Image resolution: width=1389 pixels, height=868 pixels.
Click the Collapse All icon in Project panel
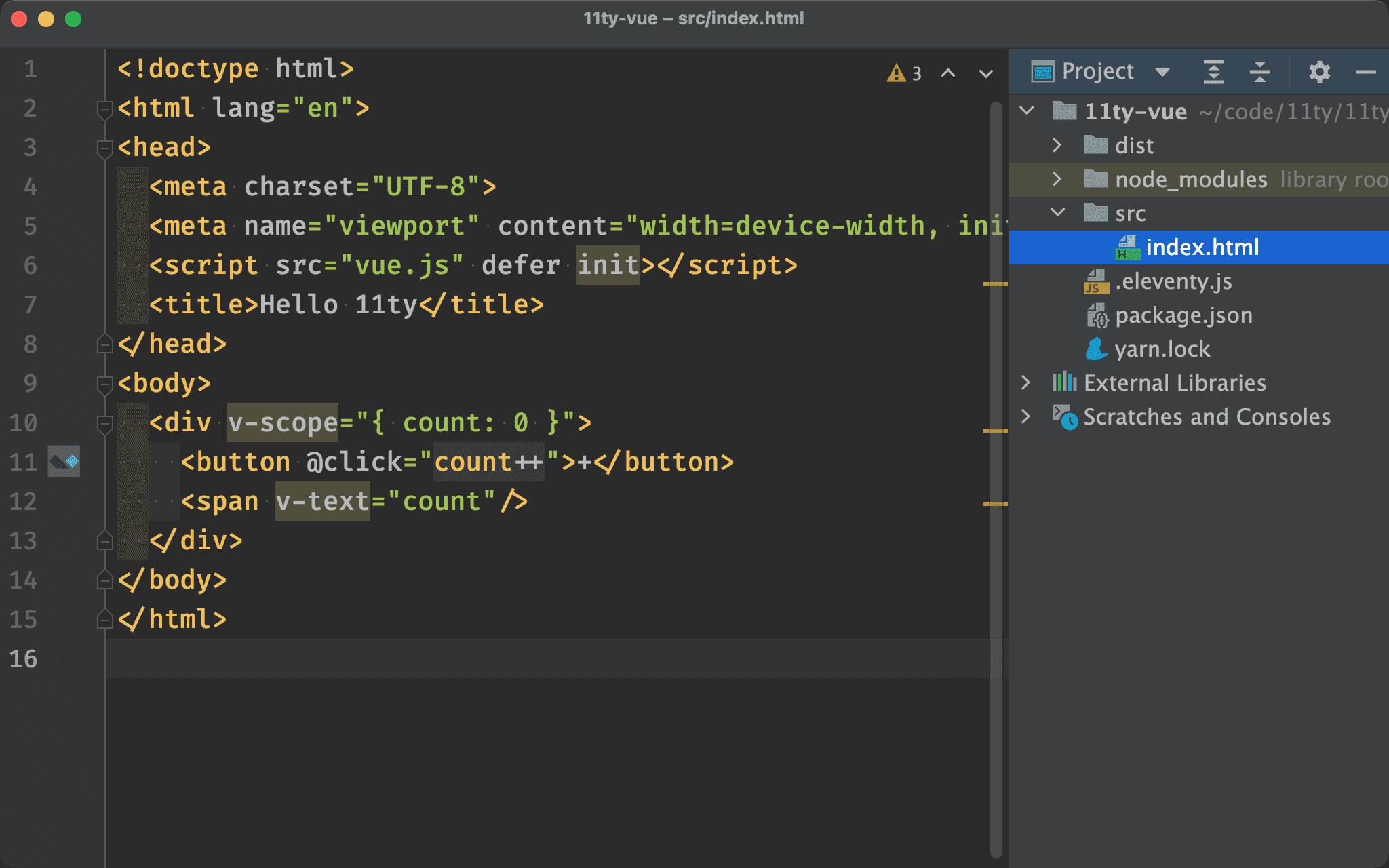[x=1259, y=71]
